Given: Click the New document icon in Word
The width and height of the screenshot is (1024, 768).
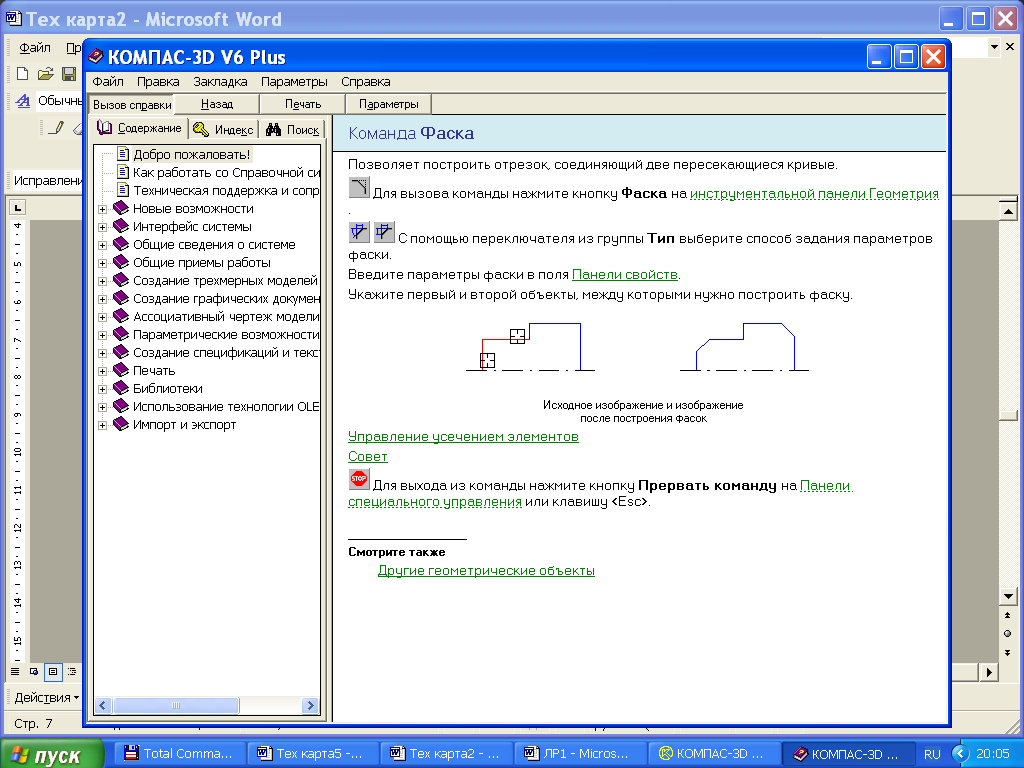Looking at the screenshot, I should pos(23,73).
